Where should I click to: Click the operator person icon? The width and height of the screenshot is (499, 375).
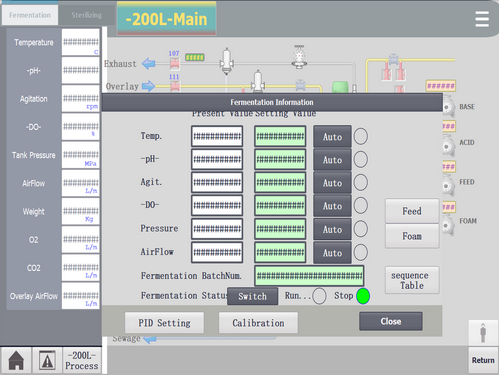(483, 333)
